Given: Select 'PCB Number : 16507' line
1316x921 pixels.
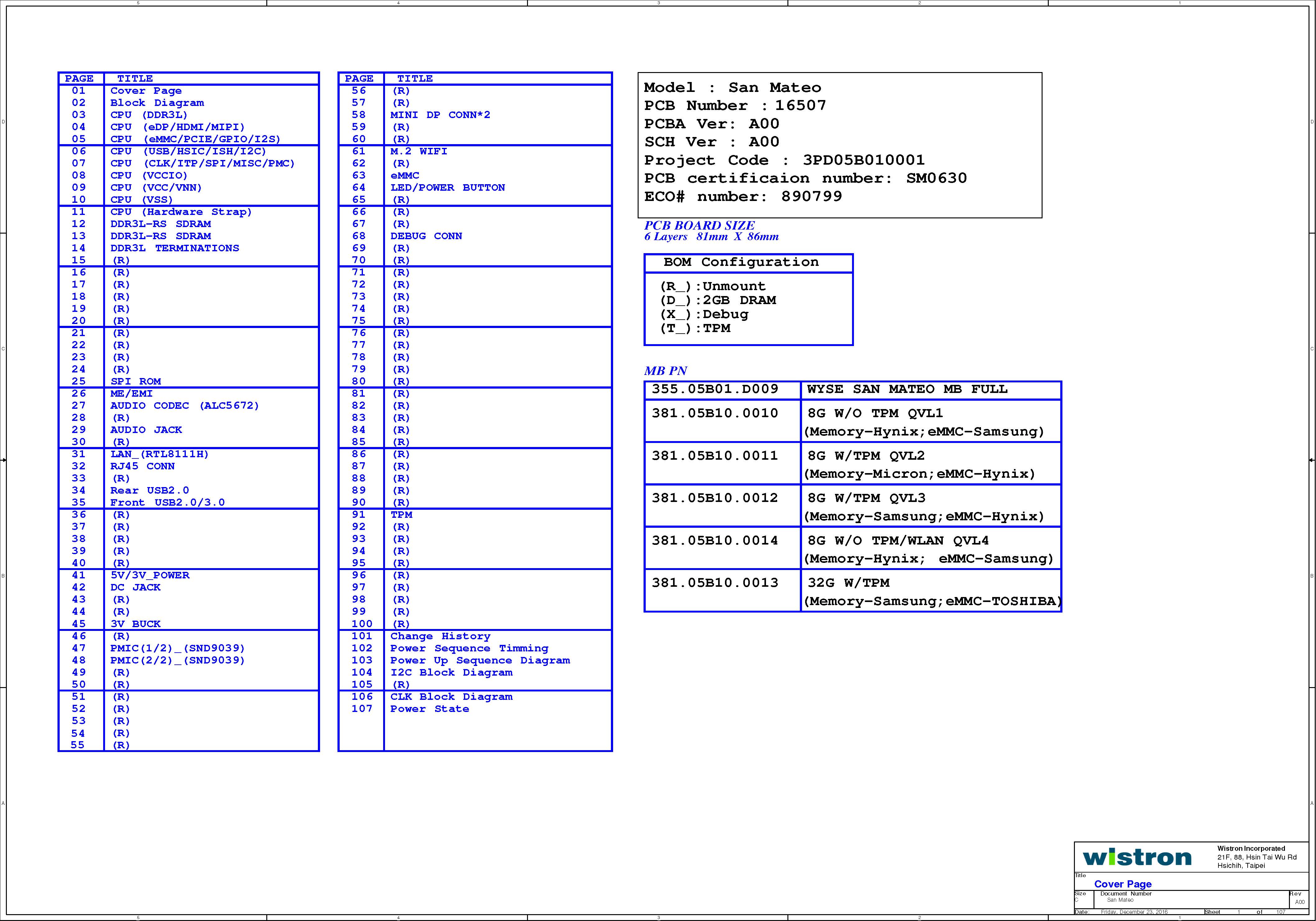Looking at the screenshot, I should tap(736, 105).
